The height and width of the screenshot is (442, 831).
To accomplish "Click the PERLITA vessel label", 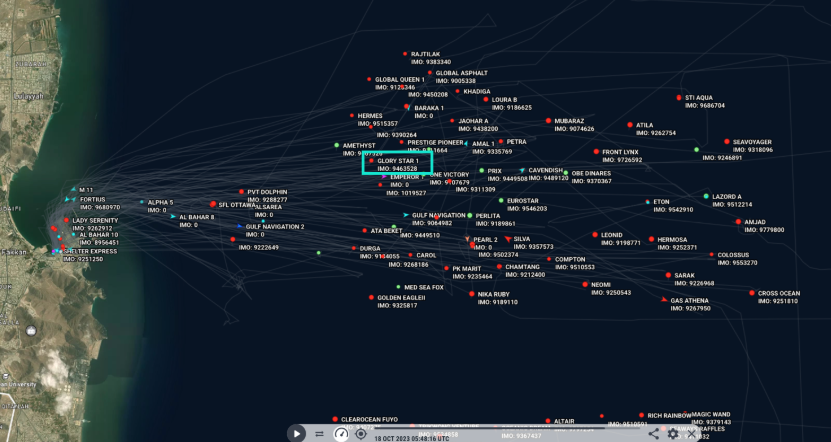I will (488, 216).
